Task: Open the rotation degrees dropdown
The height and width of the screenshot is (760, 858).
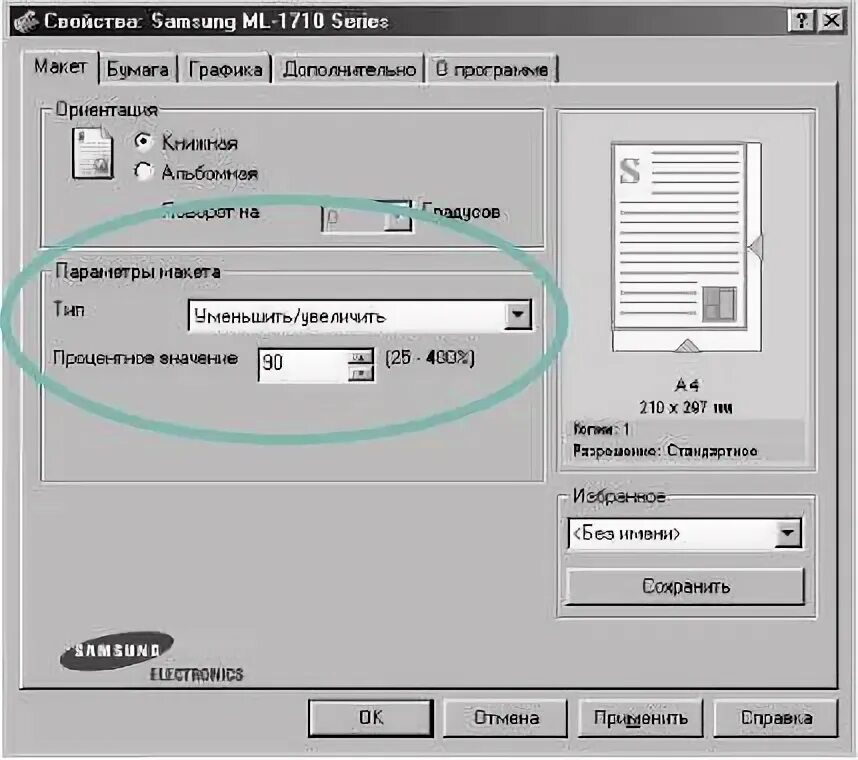Action: tap(398, 219)
